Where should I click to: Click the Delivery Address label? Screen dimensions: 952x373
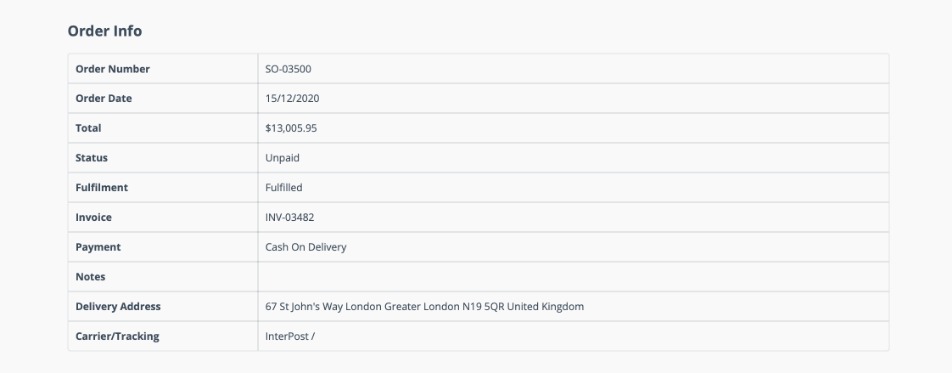118,306
